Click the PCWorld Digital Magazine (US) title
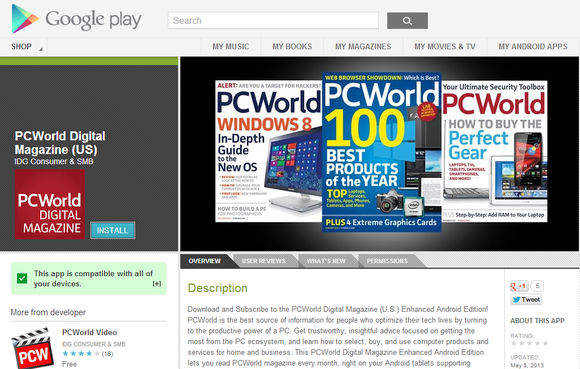This screenshot has width=580, height=369. [60, 143]
